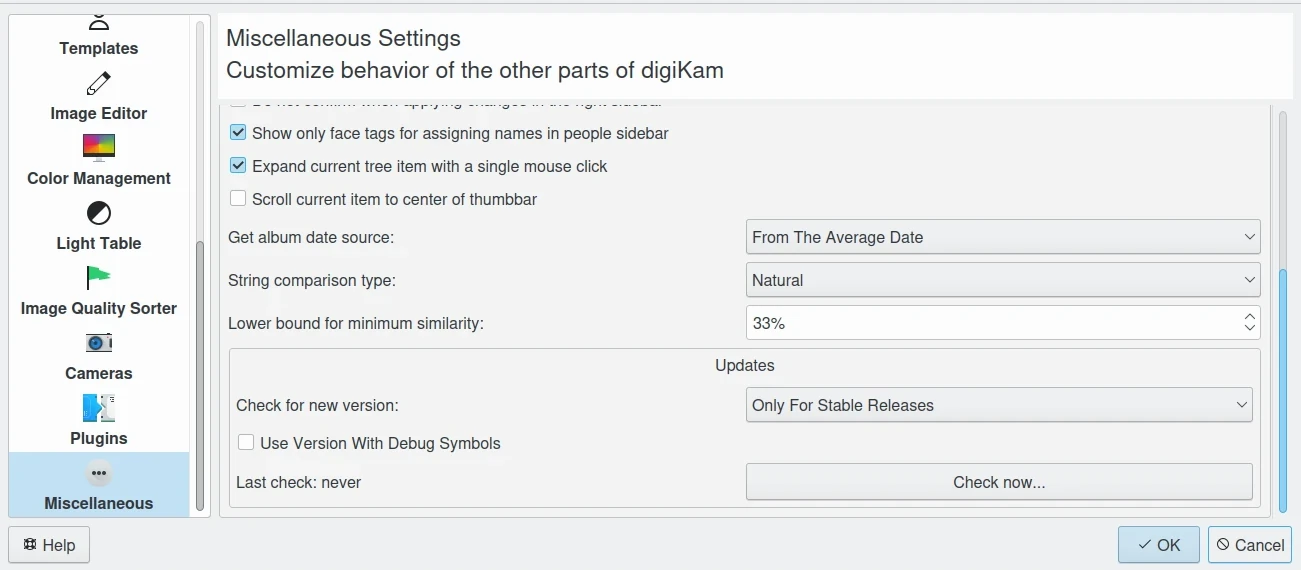Select the Image Editor pencil icon
This screenshot has width=1301, height=570.
coord(99,83)
